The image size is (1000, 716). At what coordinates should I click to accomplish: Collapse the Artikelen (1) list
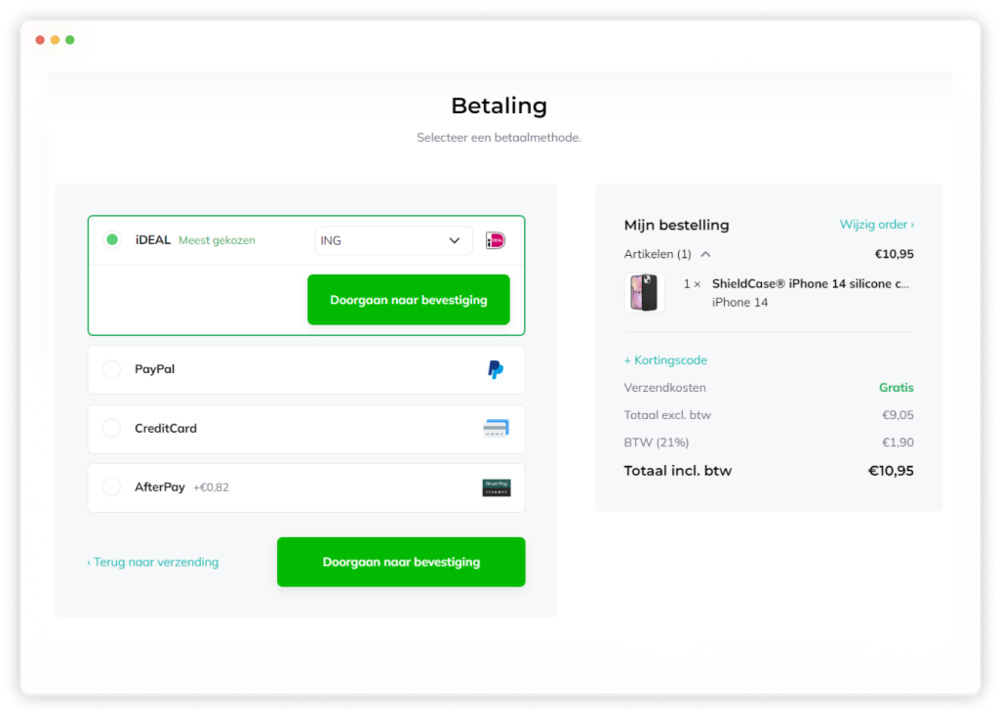[705, 254]
